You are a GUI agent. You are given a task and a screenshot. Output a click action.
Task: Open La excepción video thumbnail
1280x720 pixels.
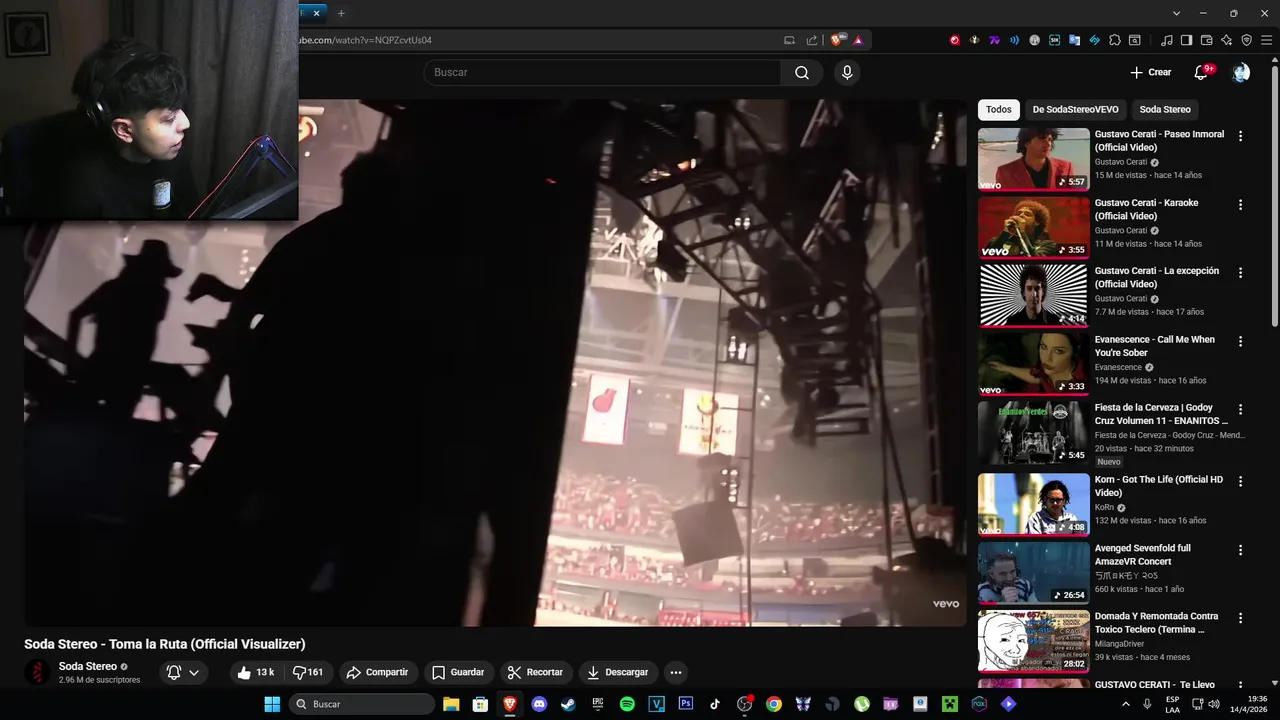pos(1034,296)
